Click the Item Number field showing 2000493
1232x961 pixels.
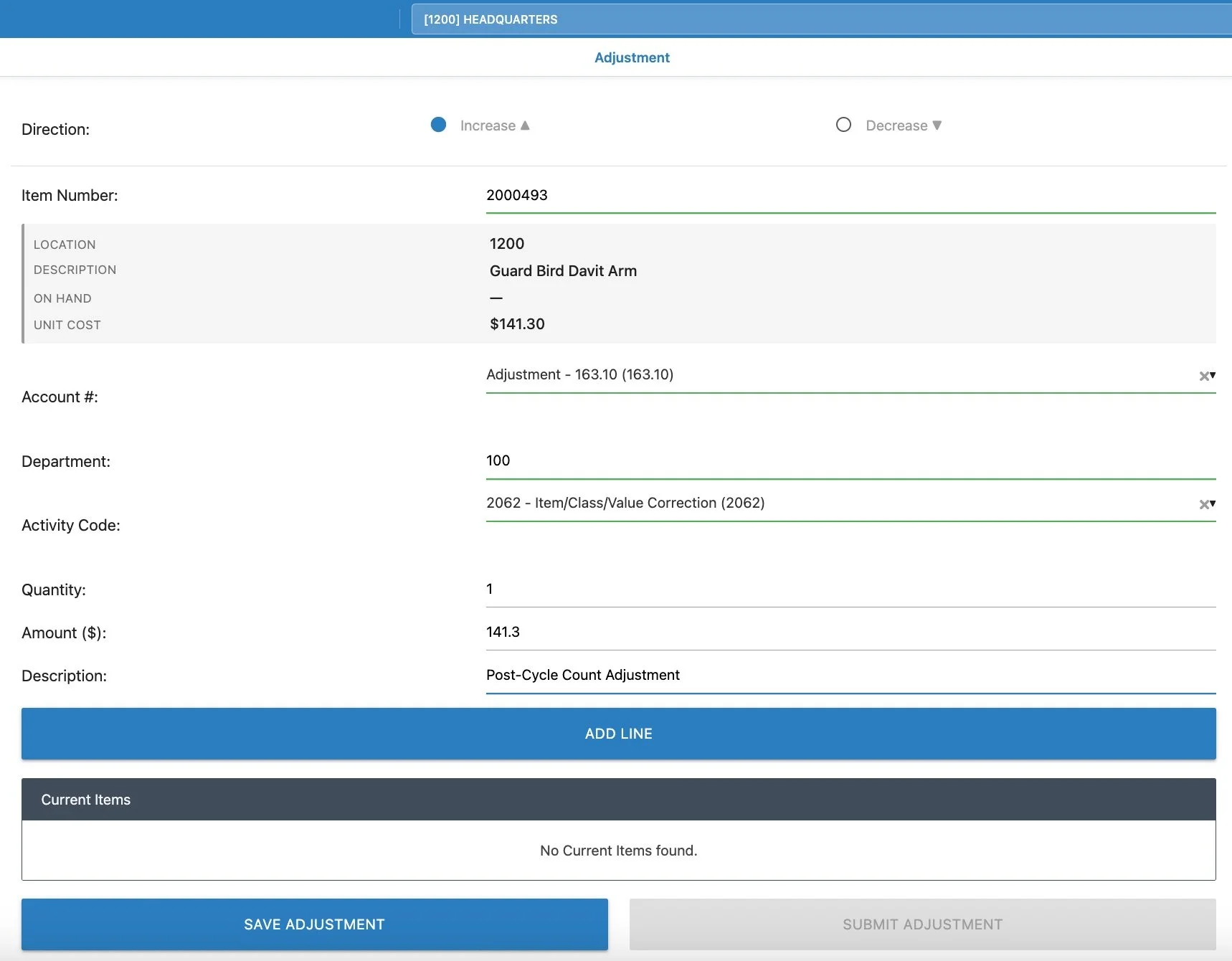(850, 195)
